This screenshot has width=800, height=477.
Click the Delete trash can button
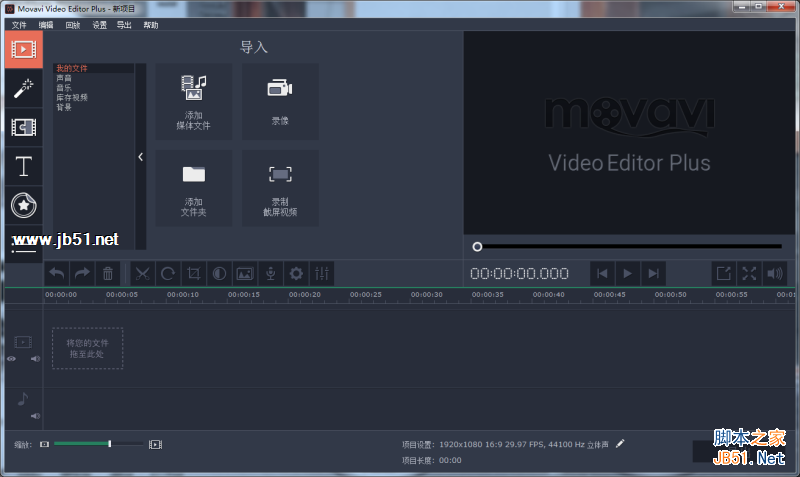coord(108,273)
